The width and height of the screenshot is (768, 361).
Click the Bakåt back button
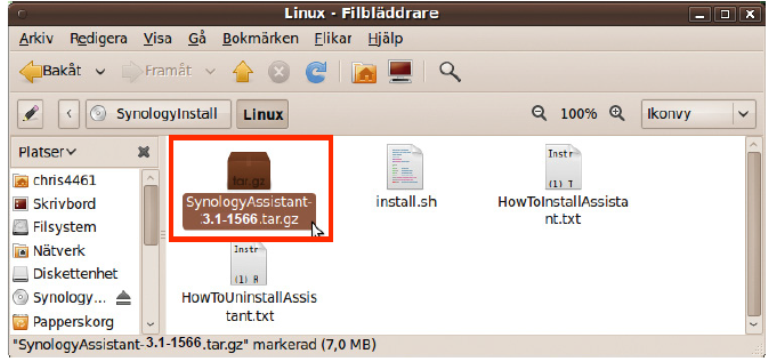click(x=50, y=72)
